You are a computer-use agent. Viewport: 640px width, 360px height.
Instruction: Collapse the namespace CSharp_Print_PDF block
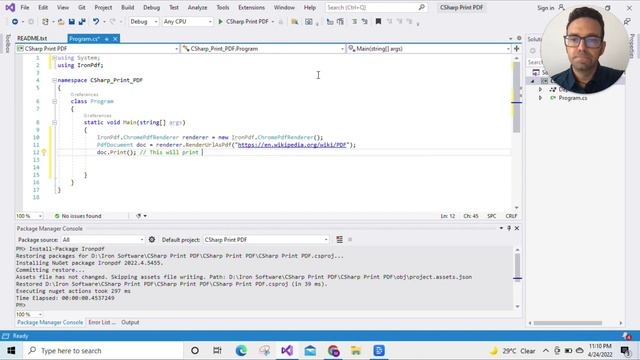(x=54, y=80)
